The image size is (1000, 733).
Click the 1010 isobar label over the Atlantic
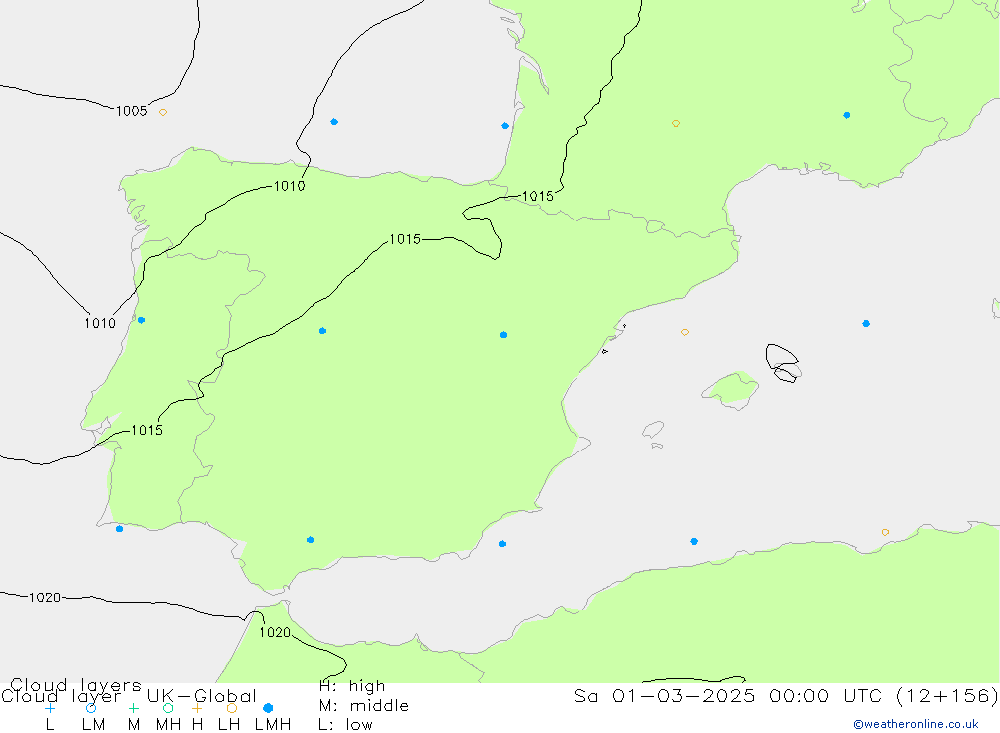100,323
